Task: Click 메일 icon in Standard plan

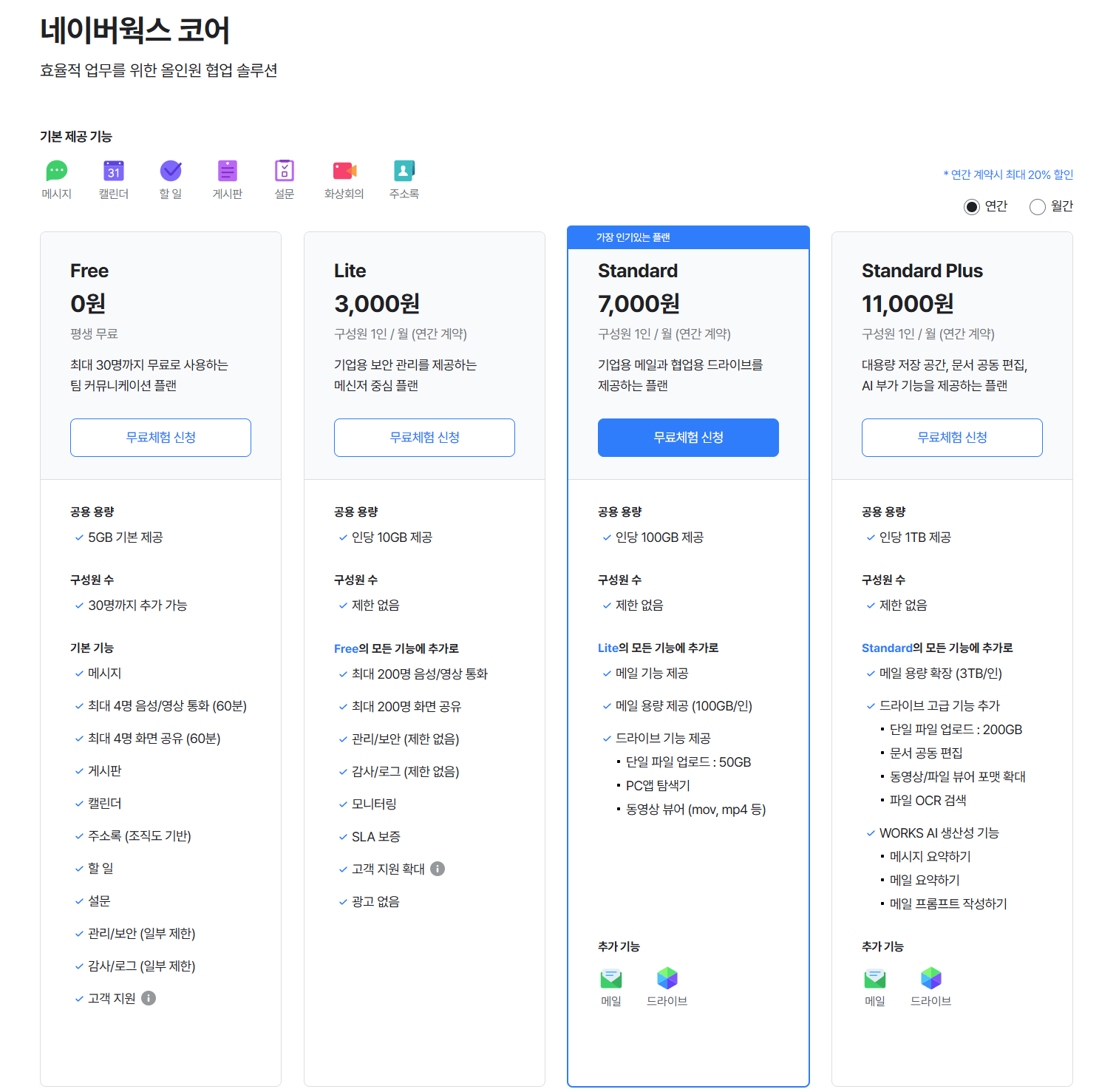Action: click(x=611, y=979)
